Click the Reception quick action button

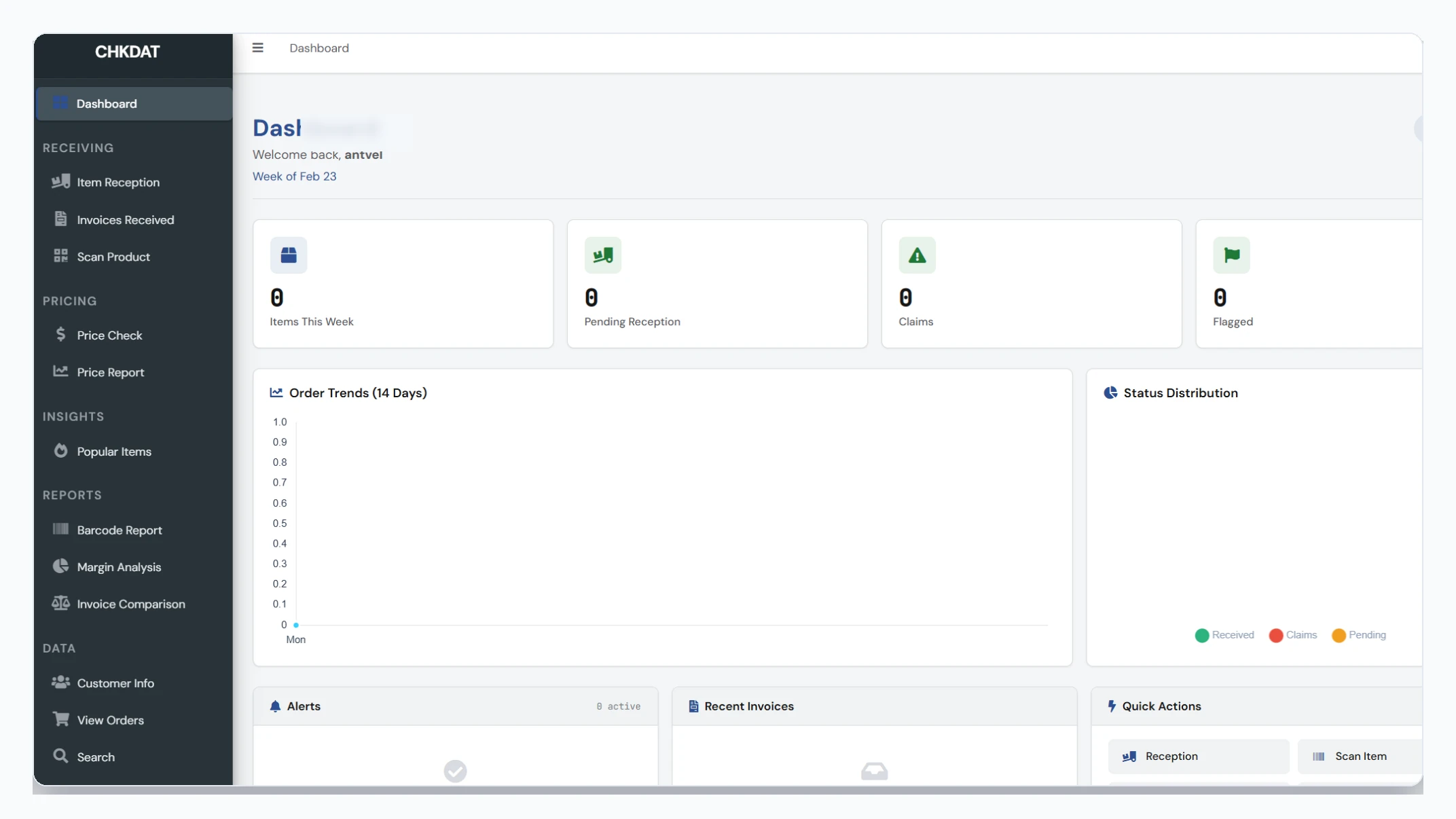click(1197, 756)
